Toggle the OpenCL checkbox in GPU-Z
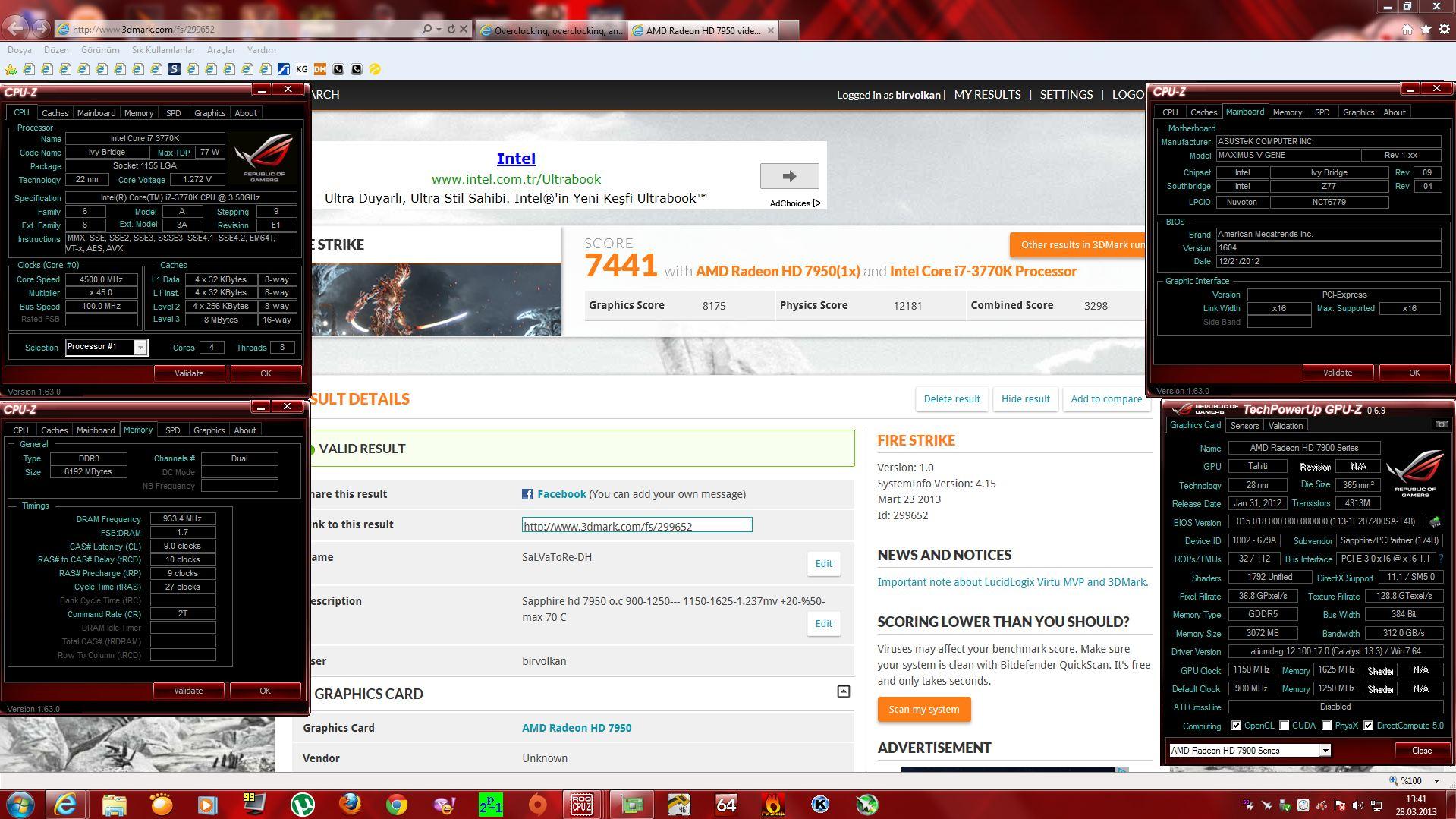This screenshot has width=1456, height=819. point(1236,726)
